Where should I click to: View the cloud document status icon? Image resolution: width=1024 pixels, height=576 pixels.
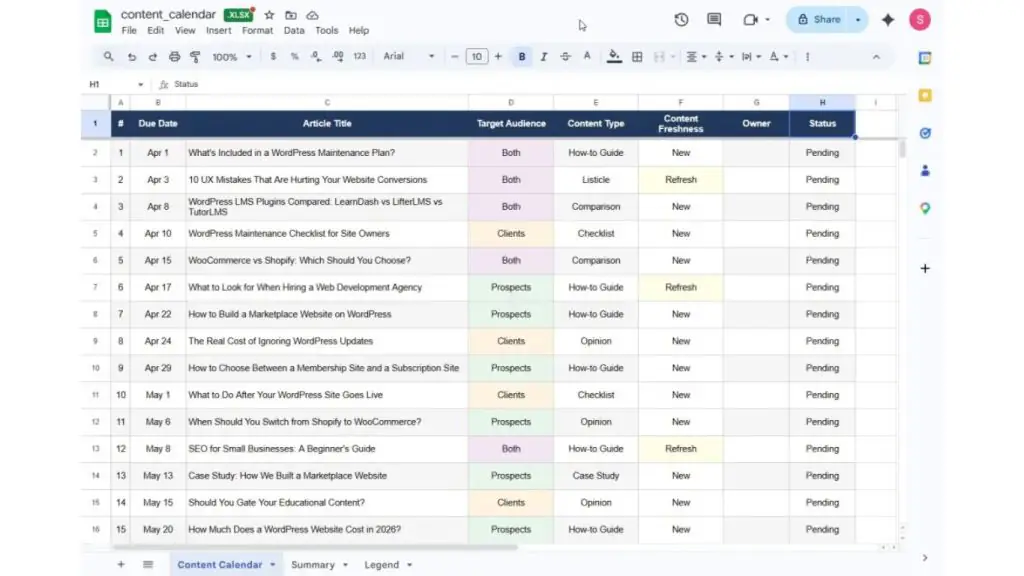tap(312, 15)
